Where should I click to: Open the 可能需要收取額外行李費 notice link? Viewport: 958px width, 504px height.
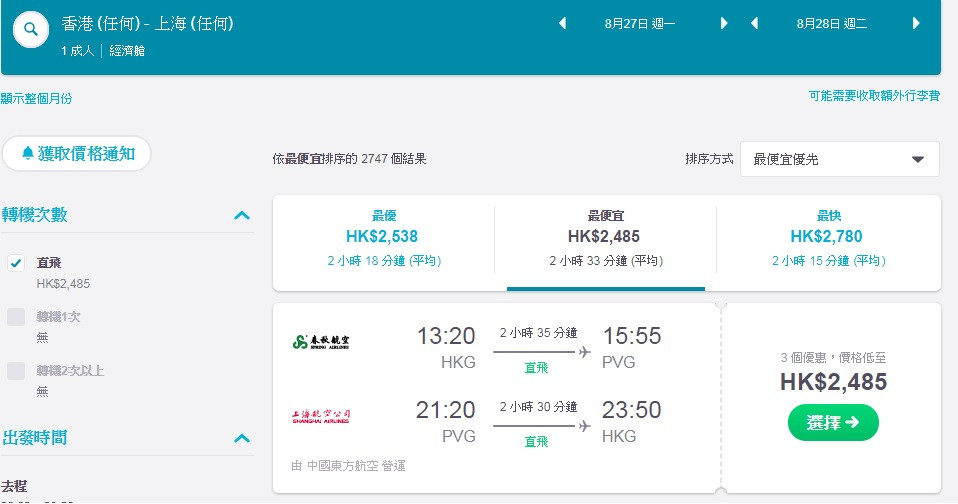click(x=874, y=96)
